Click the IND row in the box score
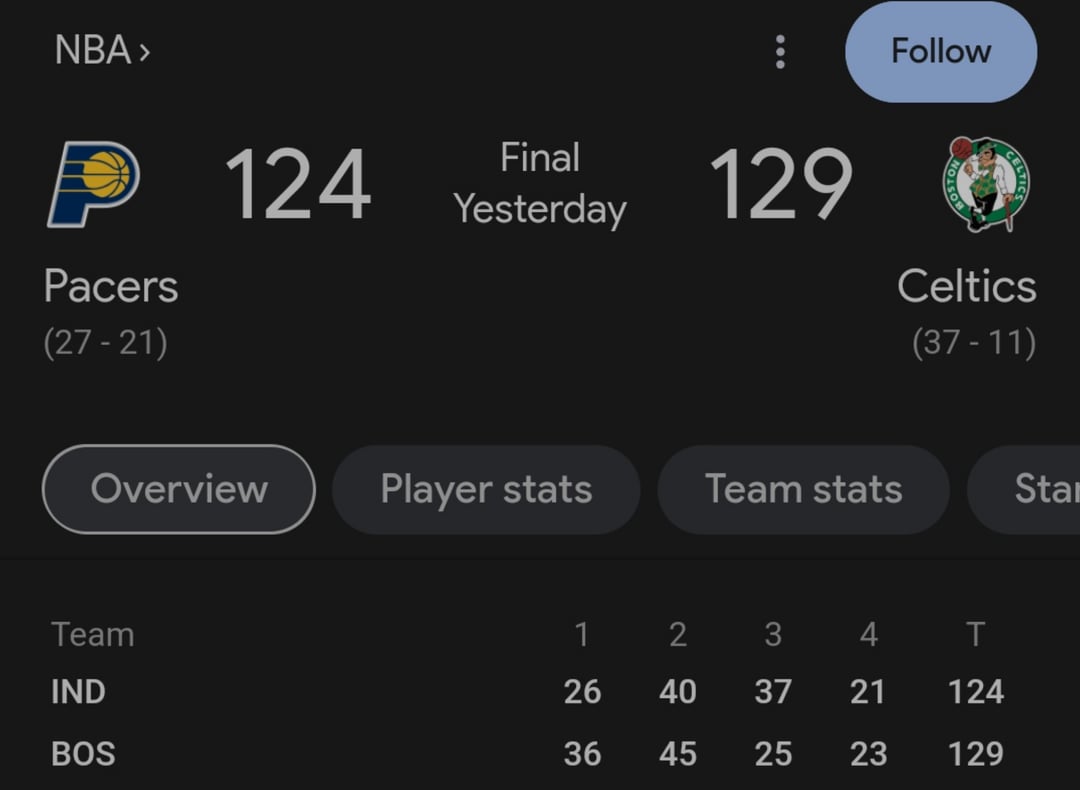Image resolution: width=1080 pixels, height=790 pixels. coord(78,692)
